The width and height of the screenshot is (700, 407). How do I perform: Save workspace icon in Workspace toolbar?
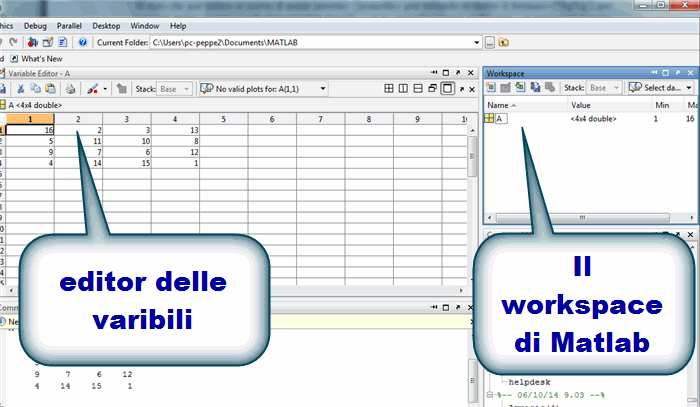click(x=535, y=87)
